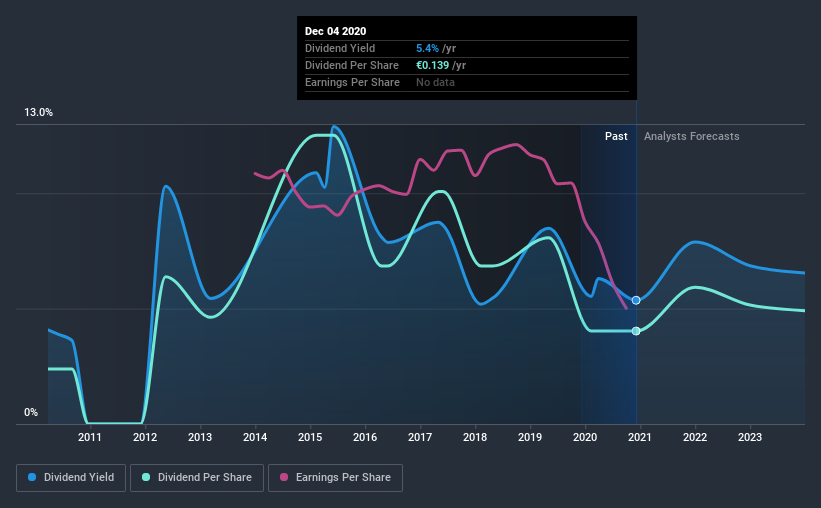This screenshot has height=508, width=821.
Task: Click the 2022 x-axis label
Action: click(695, 437)
